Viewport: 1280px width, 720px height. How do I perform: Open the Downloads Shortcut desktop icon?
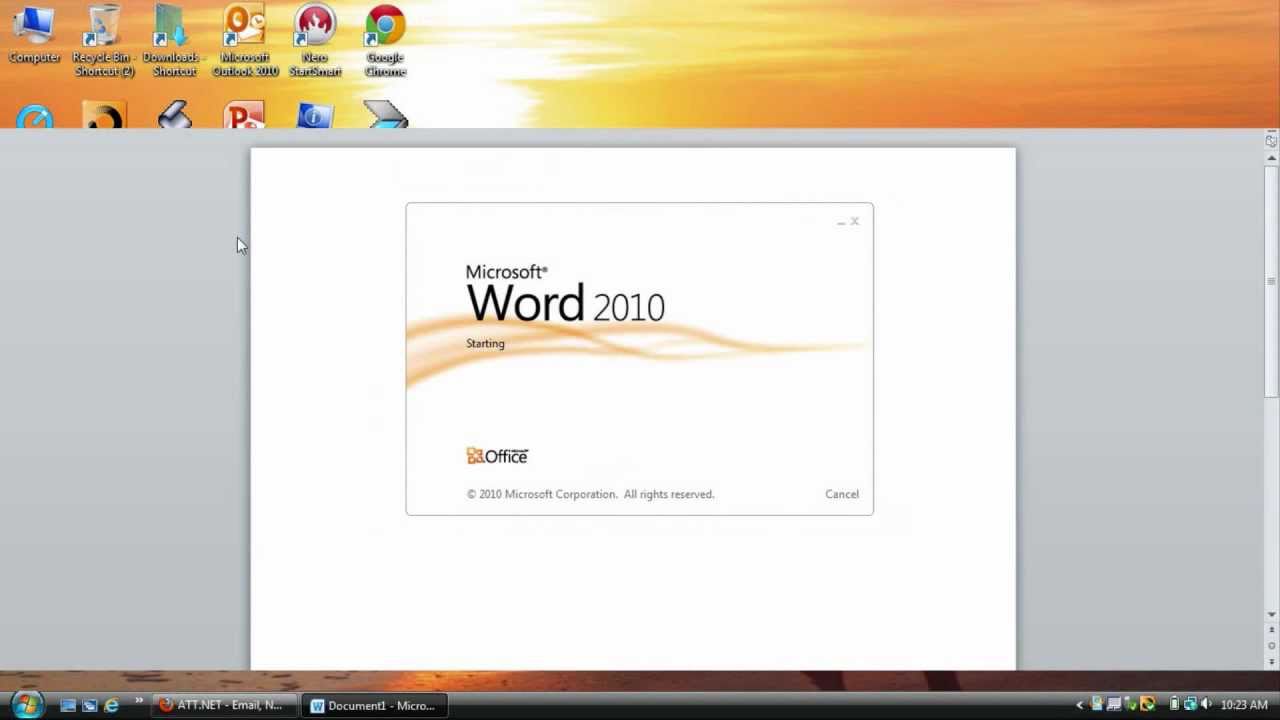[x=173, y=40]
